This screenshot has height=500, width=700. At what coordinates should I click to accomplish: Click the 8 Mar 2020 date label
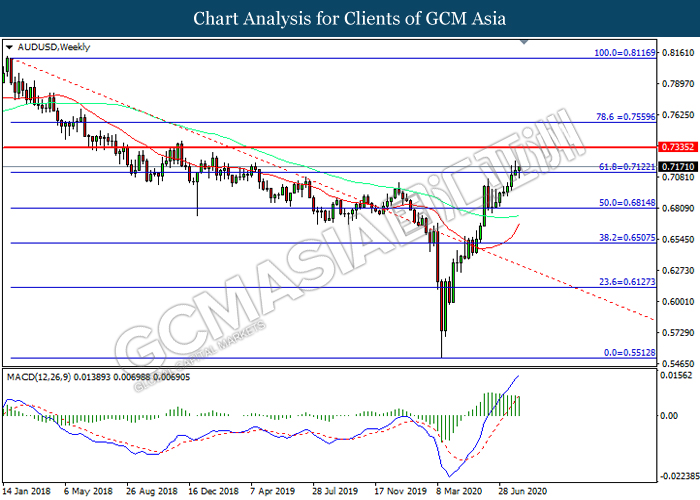(x=459, y=491)
